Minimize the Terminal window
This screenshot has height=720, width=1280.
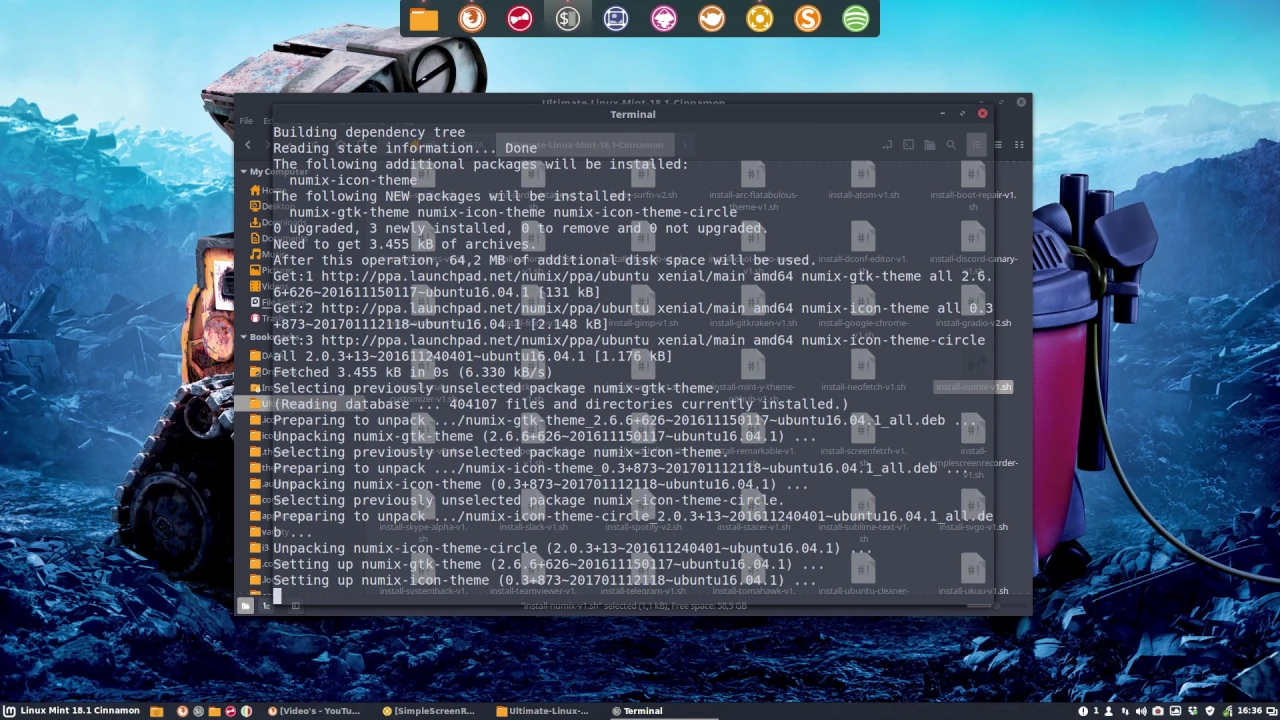(942, 114)
